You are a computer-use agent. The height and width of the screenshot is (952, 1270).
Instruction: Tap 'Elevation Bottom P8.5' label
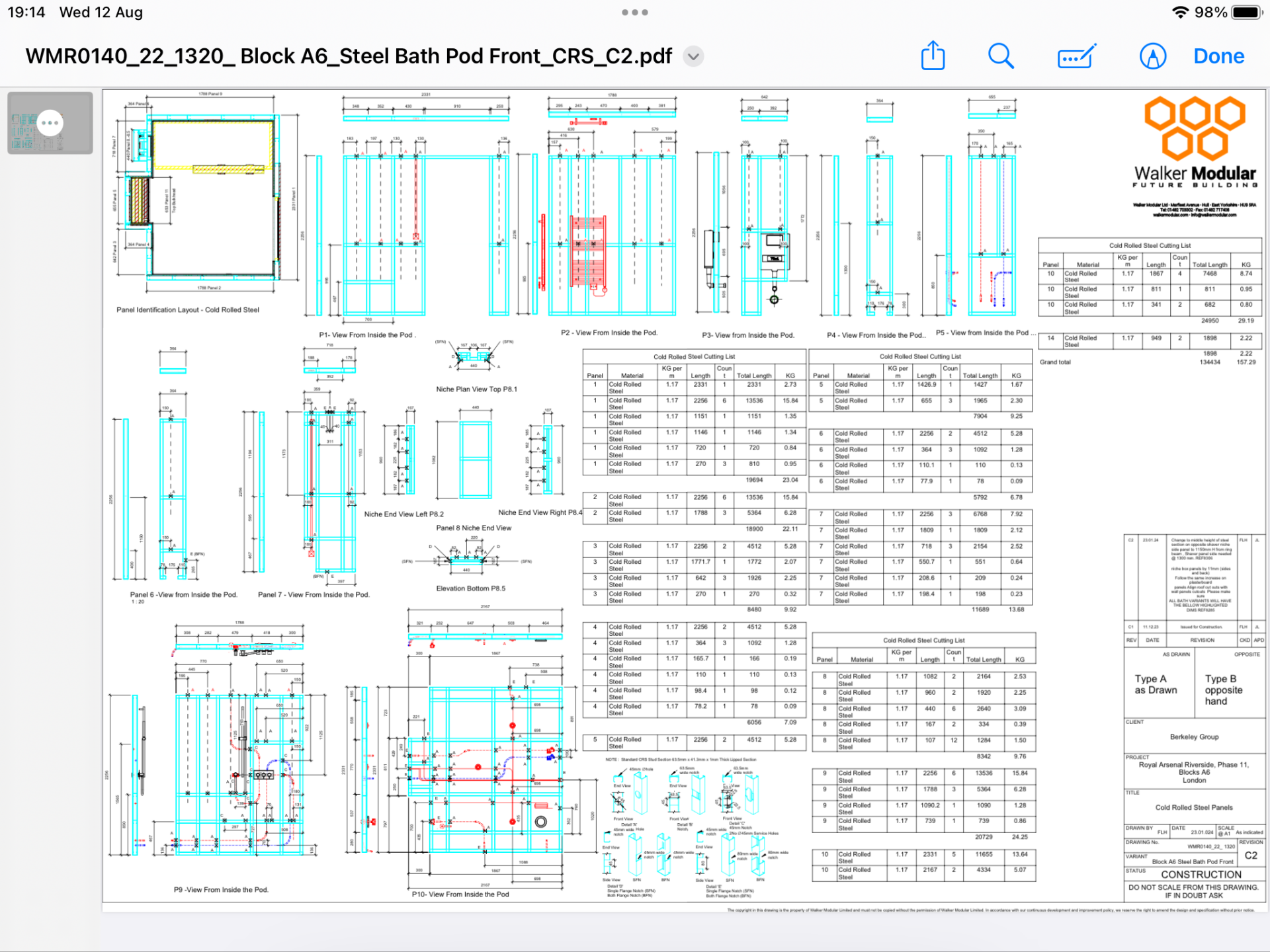coord(470,588)
